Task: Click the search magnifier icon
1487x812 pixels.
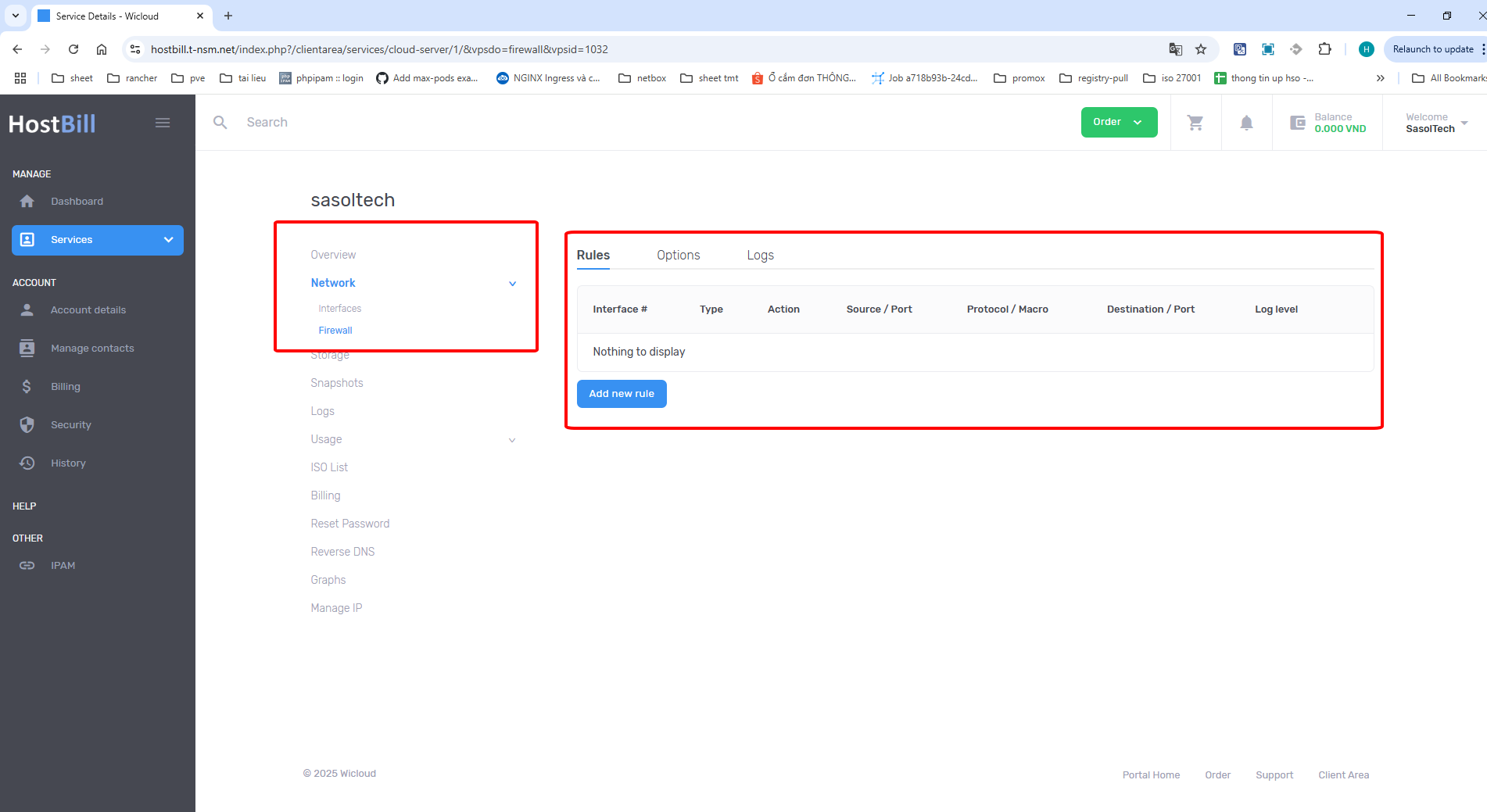Action: [x=220, y=123]
